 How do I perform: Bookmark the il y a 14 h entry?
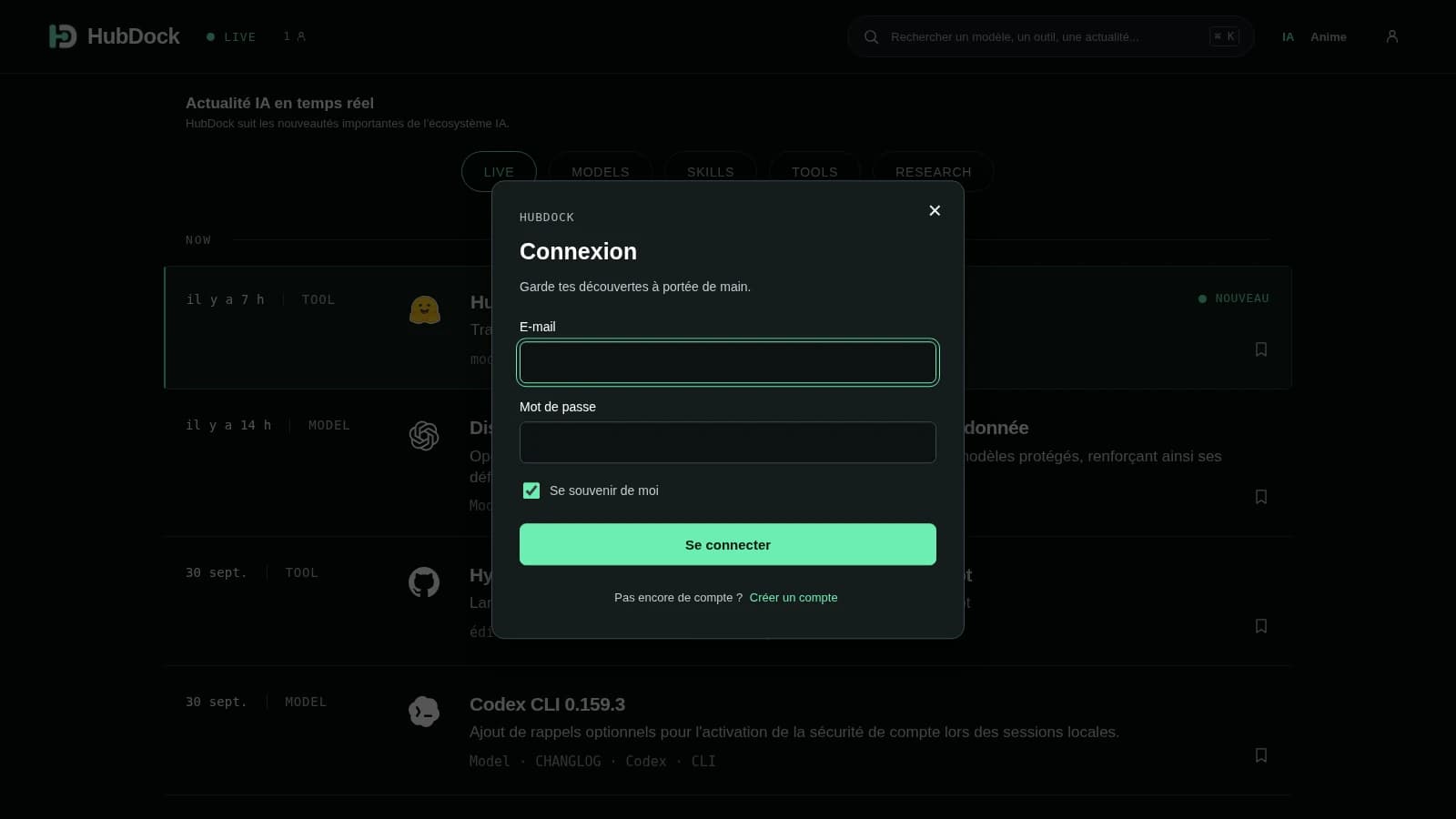(1261, 497)
